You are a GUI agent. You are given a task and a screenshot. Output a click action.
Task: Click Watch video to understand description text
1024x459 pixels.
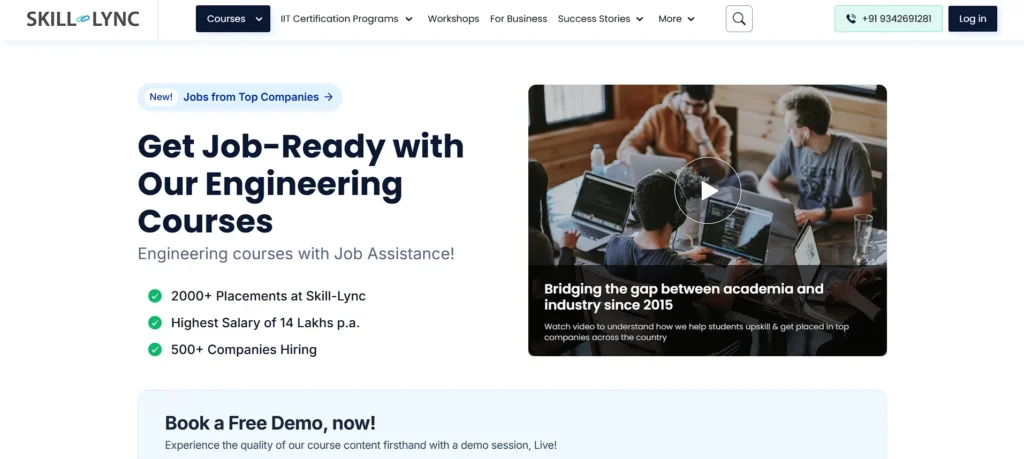click(x=696, y=332)
